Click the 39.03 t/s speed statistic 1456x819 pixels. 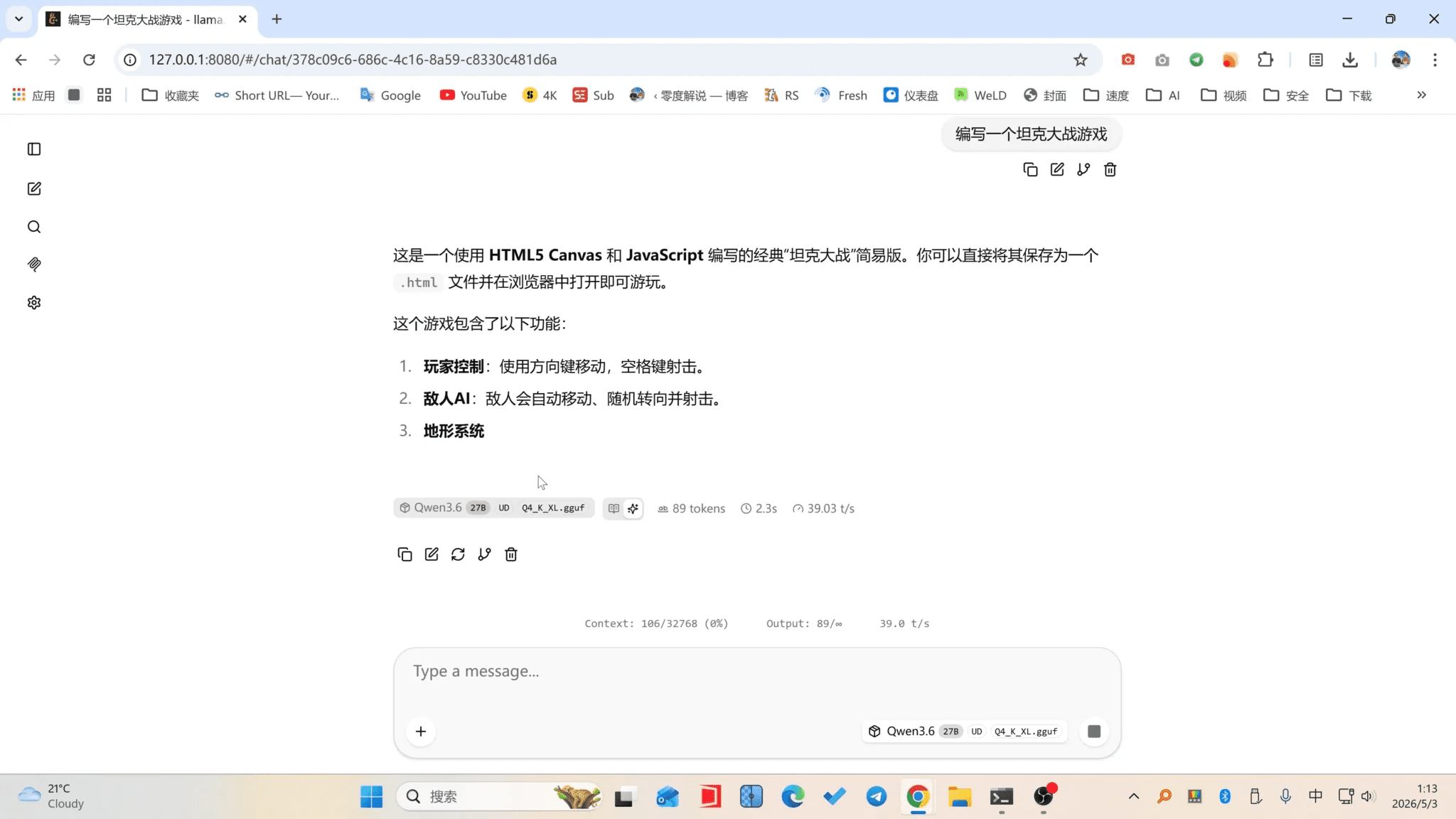pyautogui.click(x=823, y=508)
